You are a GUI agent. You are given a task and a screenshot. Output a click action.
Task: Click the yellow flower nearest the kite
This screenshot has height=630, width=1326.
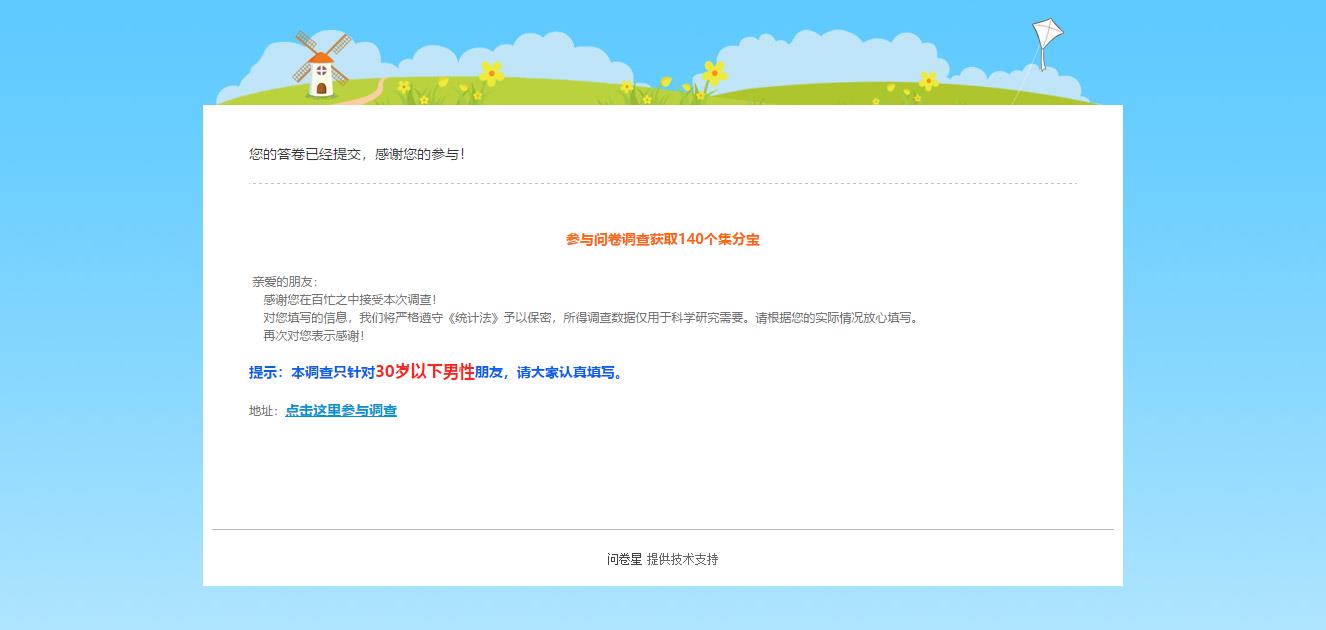coord(928,81)
